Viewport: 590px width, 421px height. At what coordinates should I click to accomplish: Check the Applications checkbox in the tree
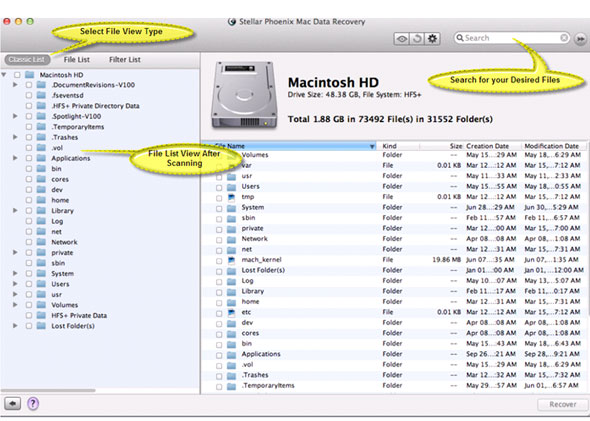point(29,158)
